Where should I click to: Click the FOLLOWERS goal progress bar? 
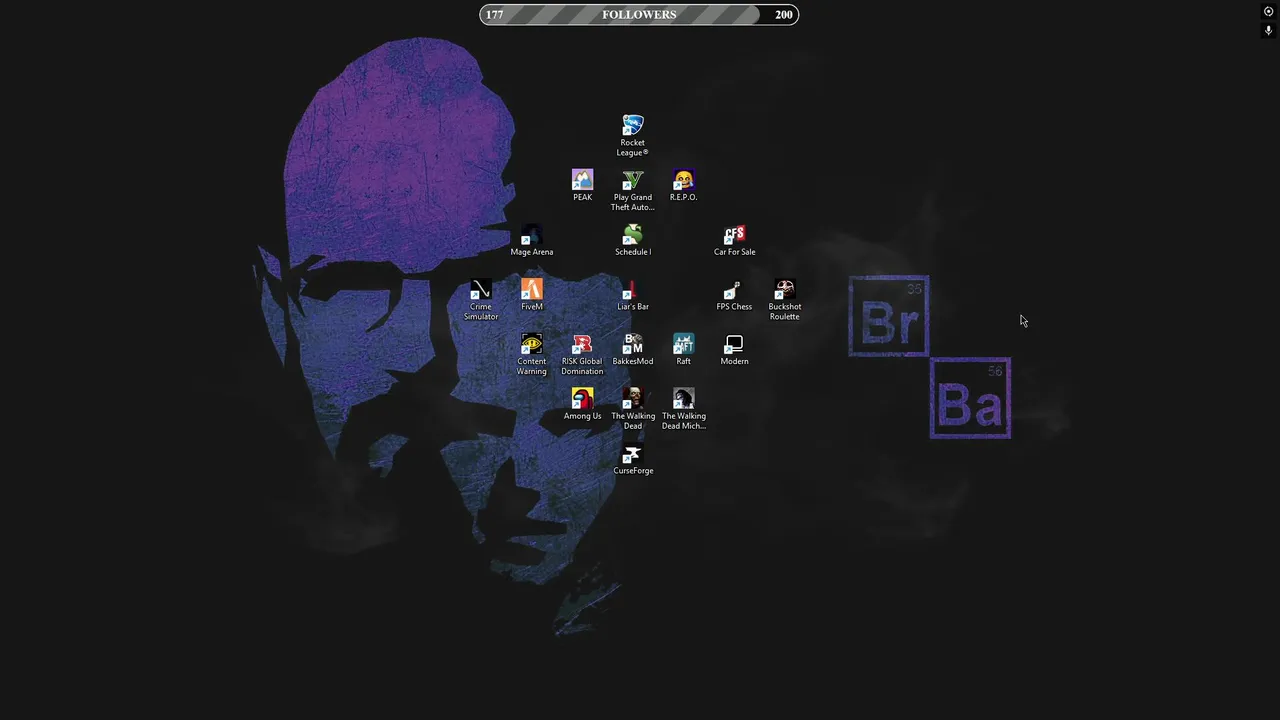[x=639, y=14]
